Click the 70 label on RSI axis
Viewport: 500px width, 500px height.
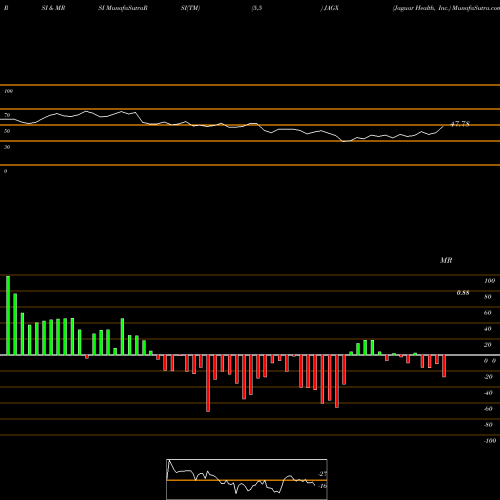pyautogui.click(x=7, y=115)
